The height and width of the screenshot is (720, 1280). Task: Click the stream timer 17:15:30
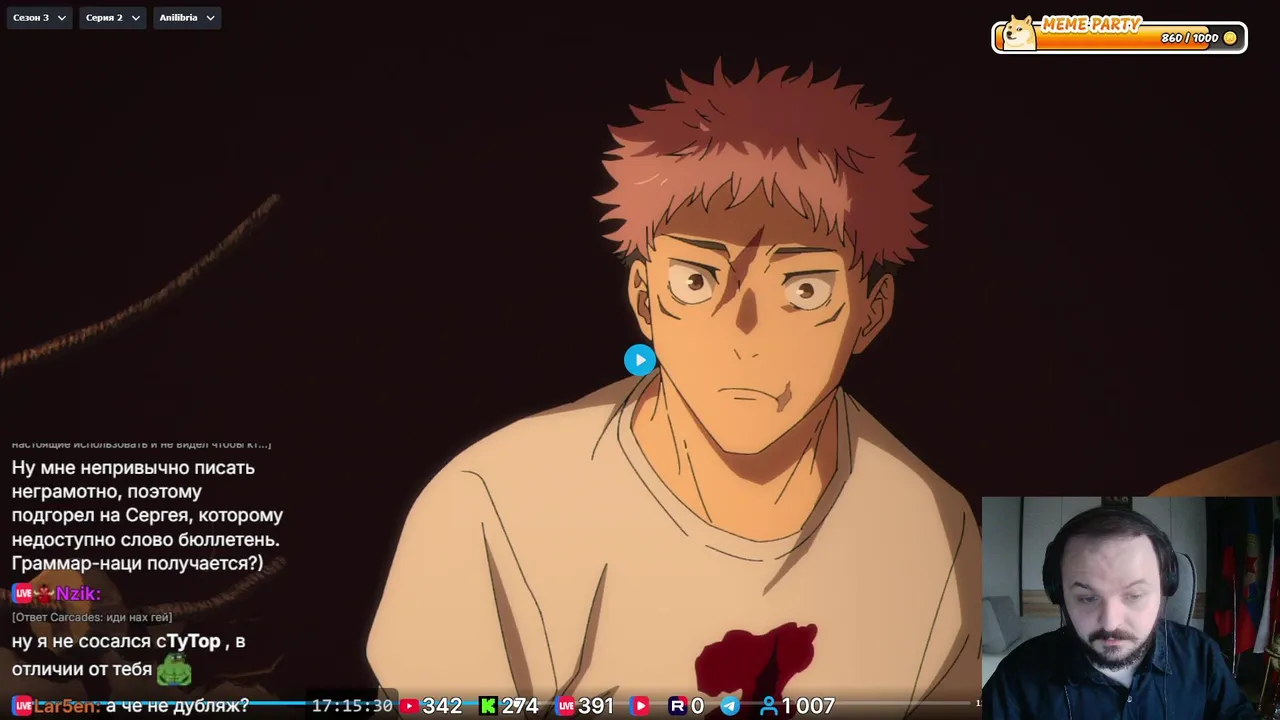(x=352, y=706)
